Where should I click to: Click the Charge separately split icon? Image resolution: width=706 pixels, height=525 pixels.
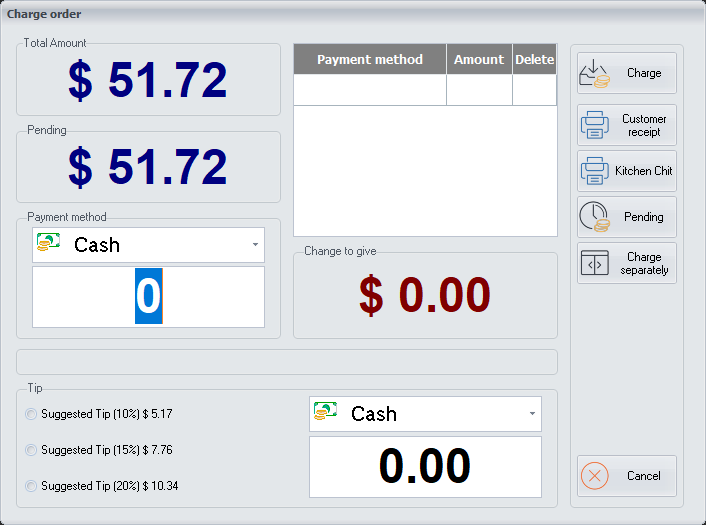(x=595, y=263)
